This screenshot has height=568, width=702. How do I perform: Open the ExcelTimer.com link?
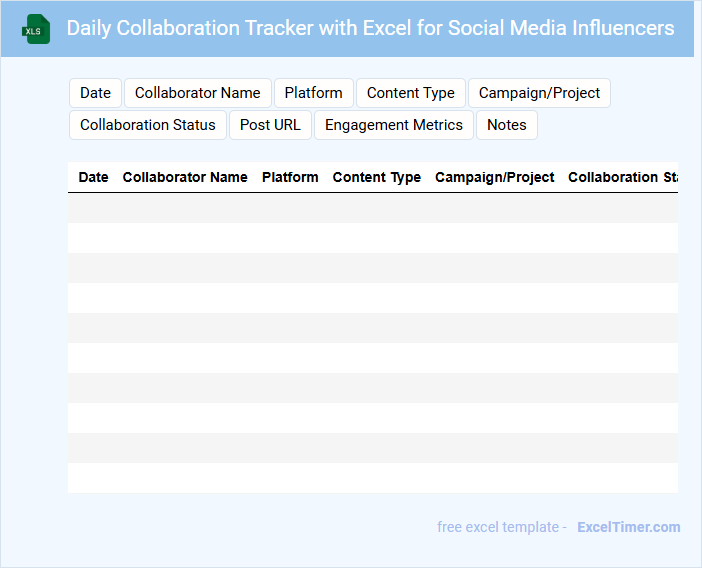(x=628, y=527)
